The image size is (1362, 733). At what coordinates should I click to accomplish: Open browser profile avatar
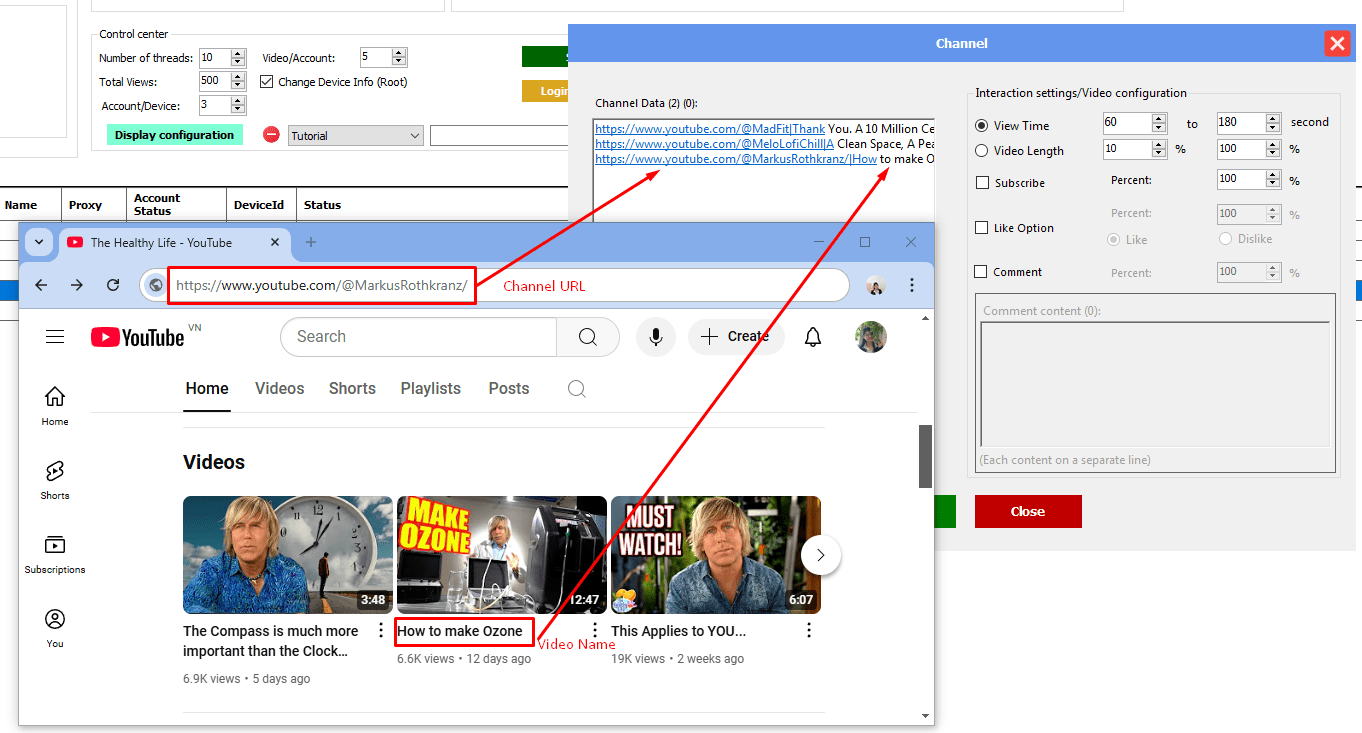[x=876, y=286]
